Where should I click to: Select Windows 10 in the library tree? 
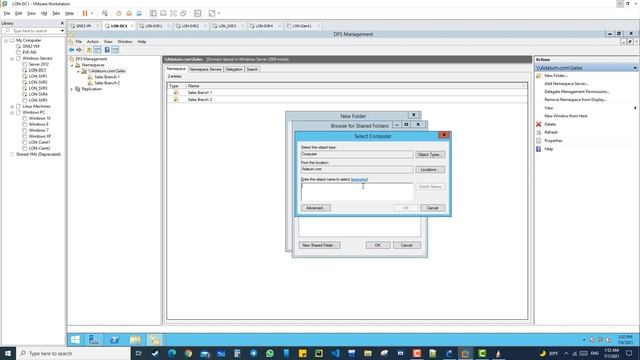point(40,118)
